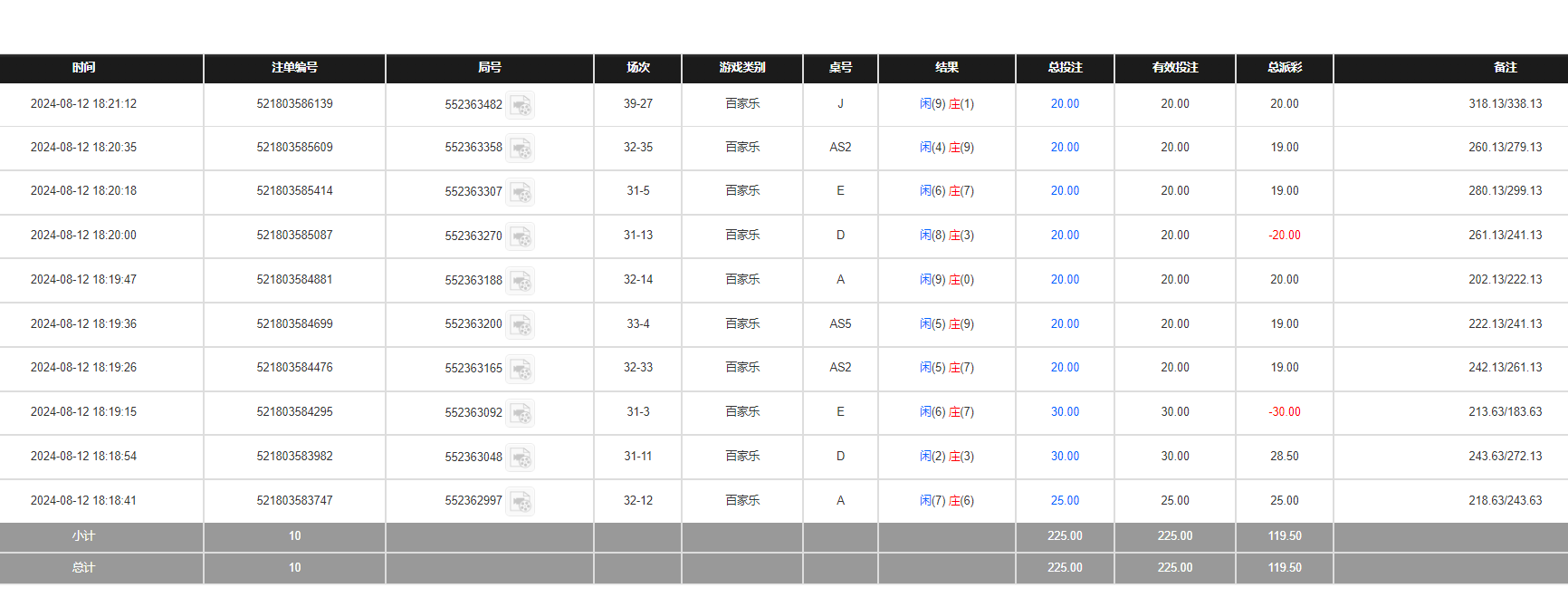Click result link for order 521803585087
The image size is (1568, 607).
947,236
